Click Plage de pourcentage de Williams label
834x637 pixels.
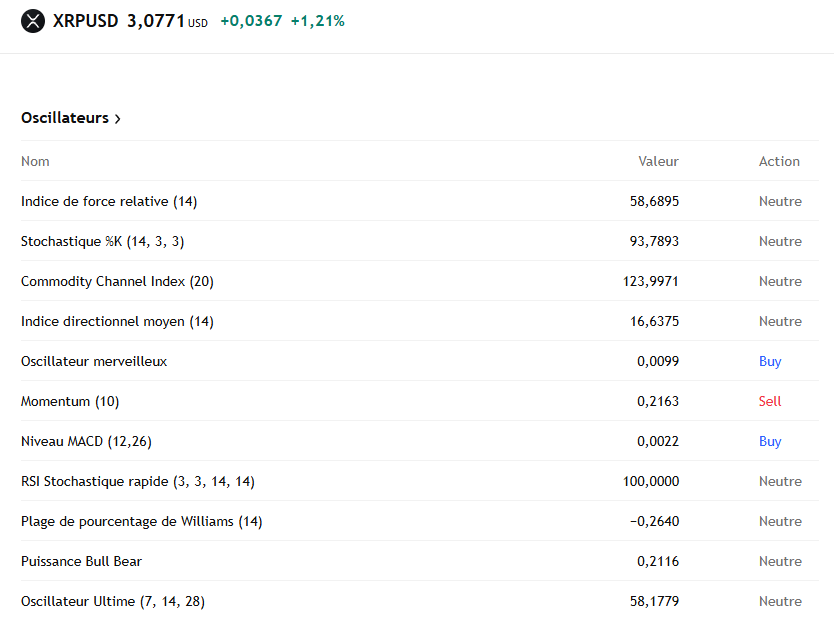tap(142, 521)
